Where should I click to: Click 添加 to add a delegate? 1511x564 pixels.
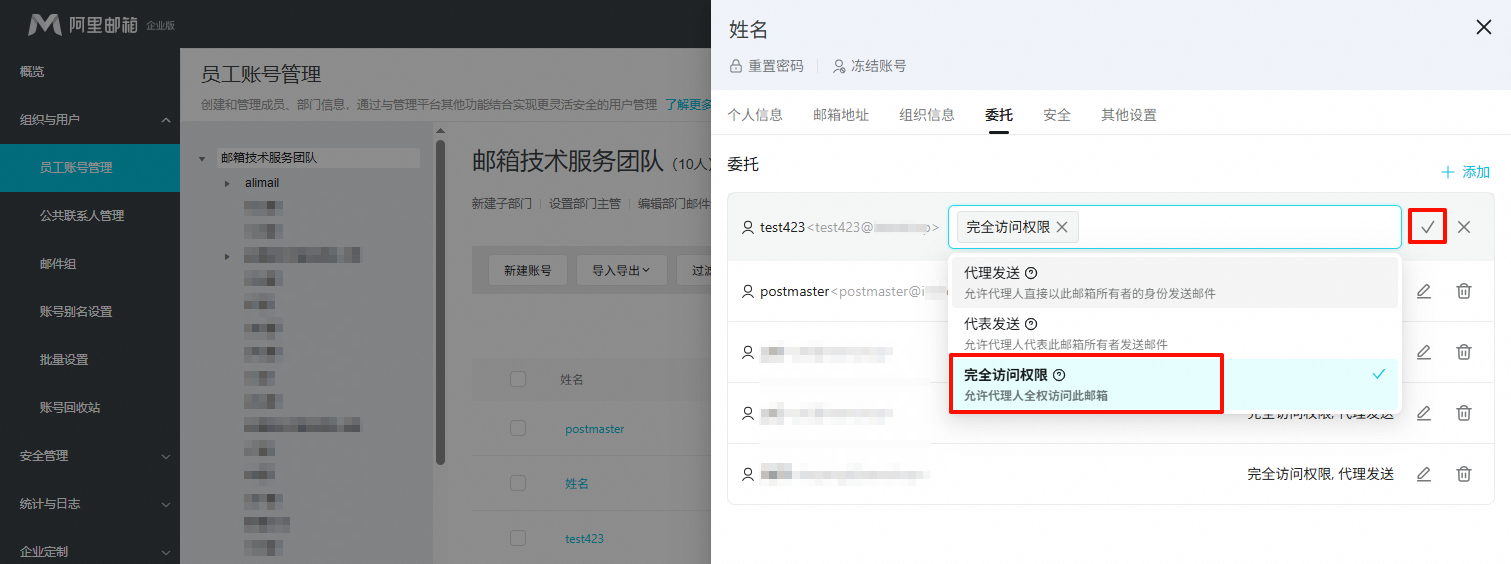[1466, 172]
